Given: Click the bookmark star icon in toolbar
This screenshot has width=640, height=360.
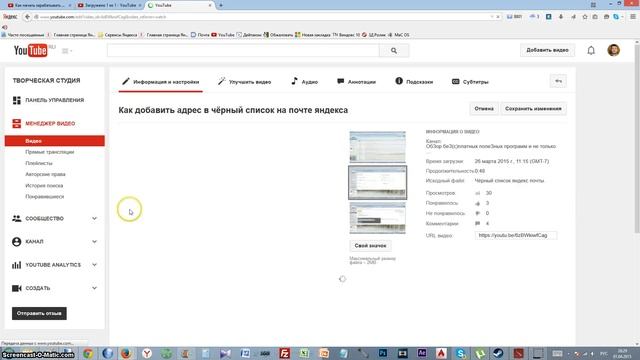Looking at the screenshot, I should [584, 17].
